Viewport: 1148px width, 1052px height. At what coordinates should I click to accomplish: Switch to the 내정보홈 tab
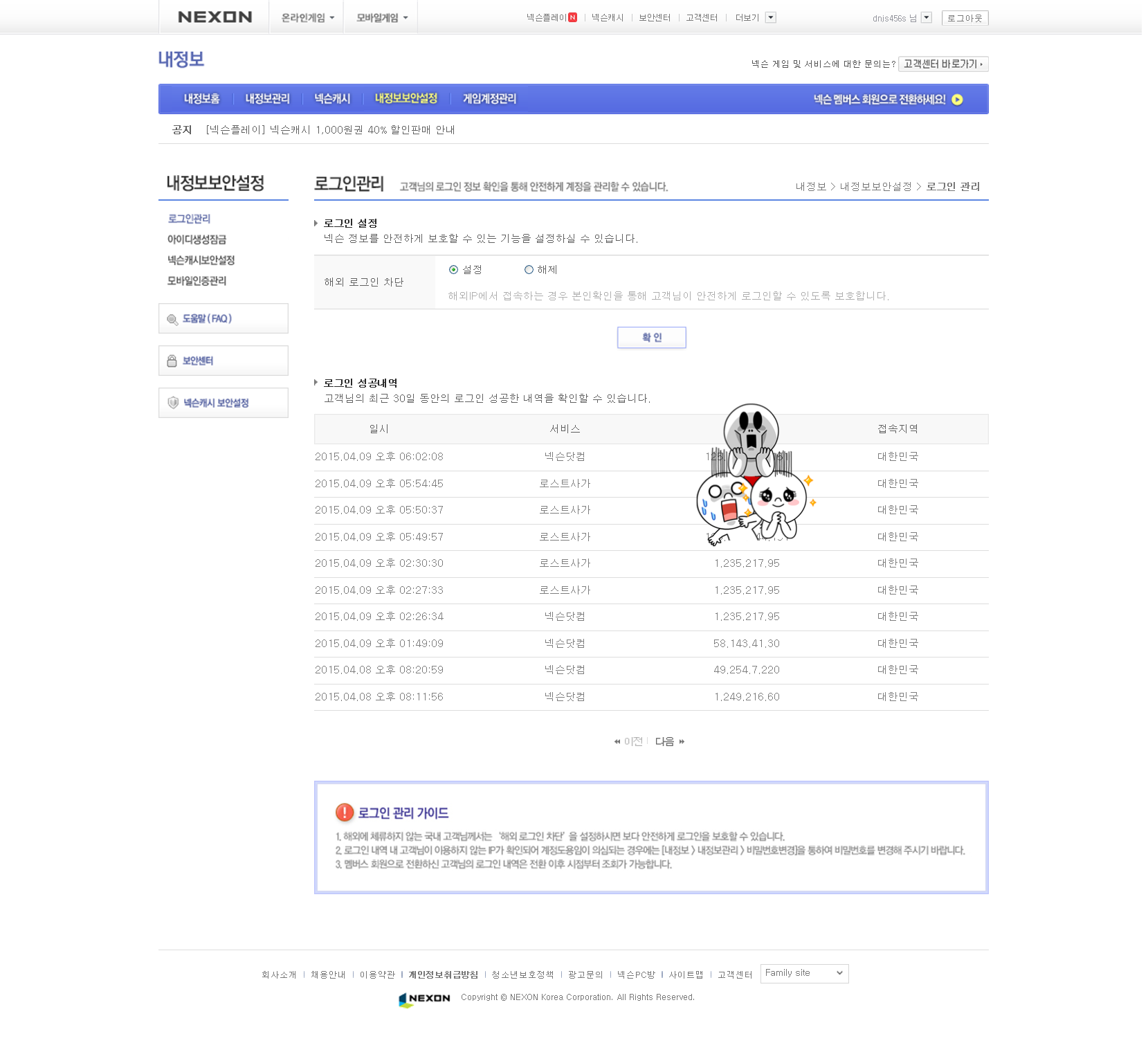tap(201, 99)
